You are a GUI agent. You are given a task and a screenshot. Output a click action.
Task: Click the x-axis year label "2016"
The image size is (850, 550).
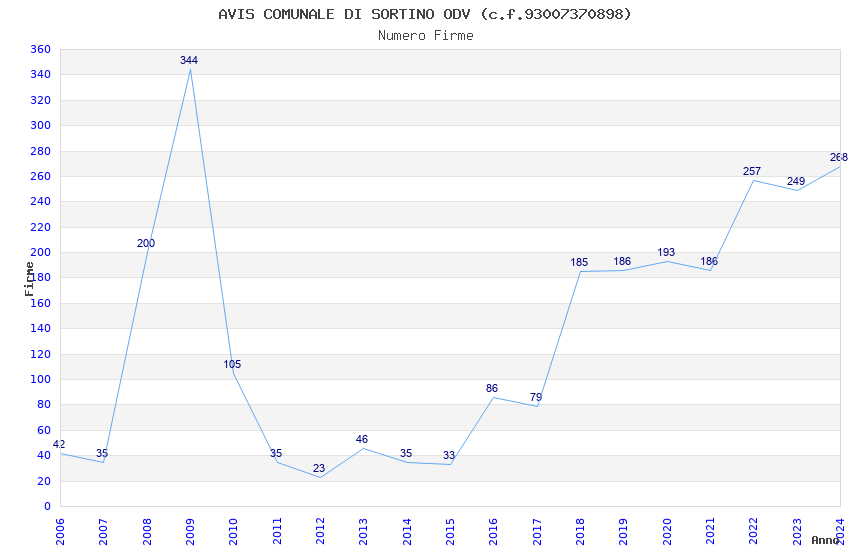[x=493, y=532]
